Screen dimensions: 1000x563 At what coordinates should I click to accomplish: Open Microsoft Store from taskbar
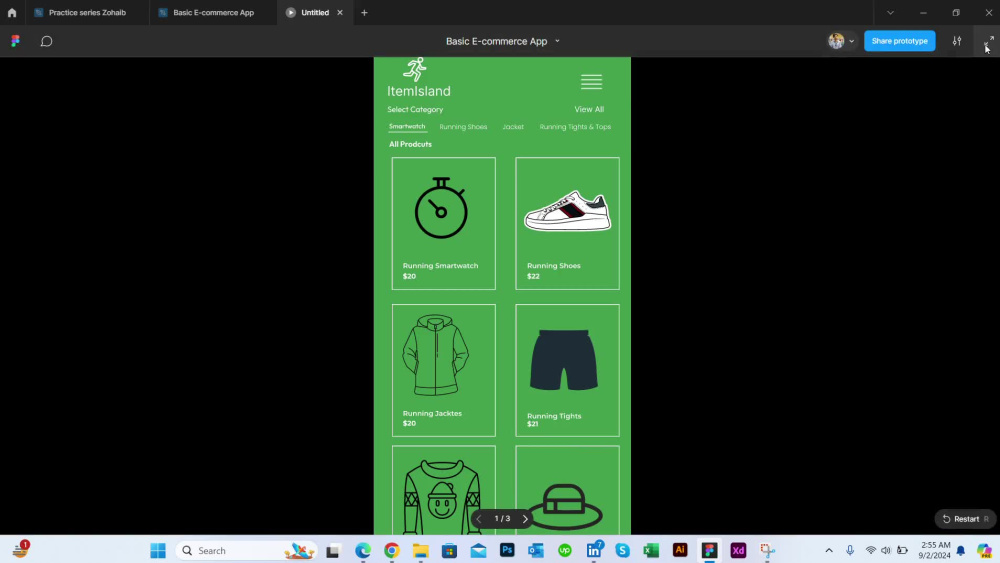pyautogui.click(x=450, y=550)
